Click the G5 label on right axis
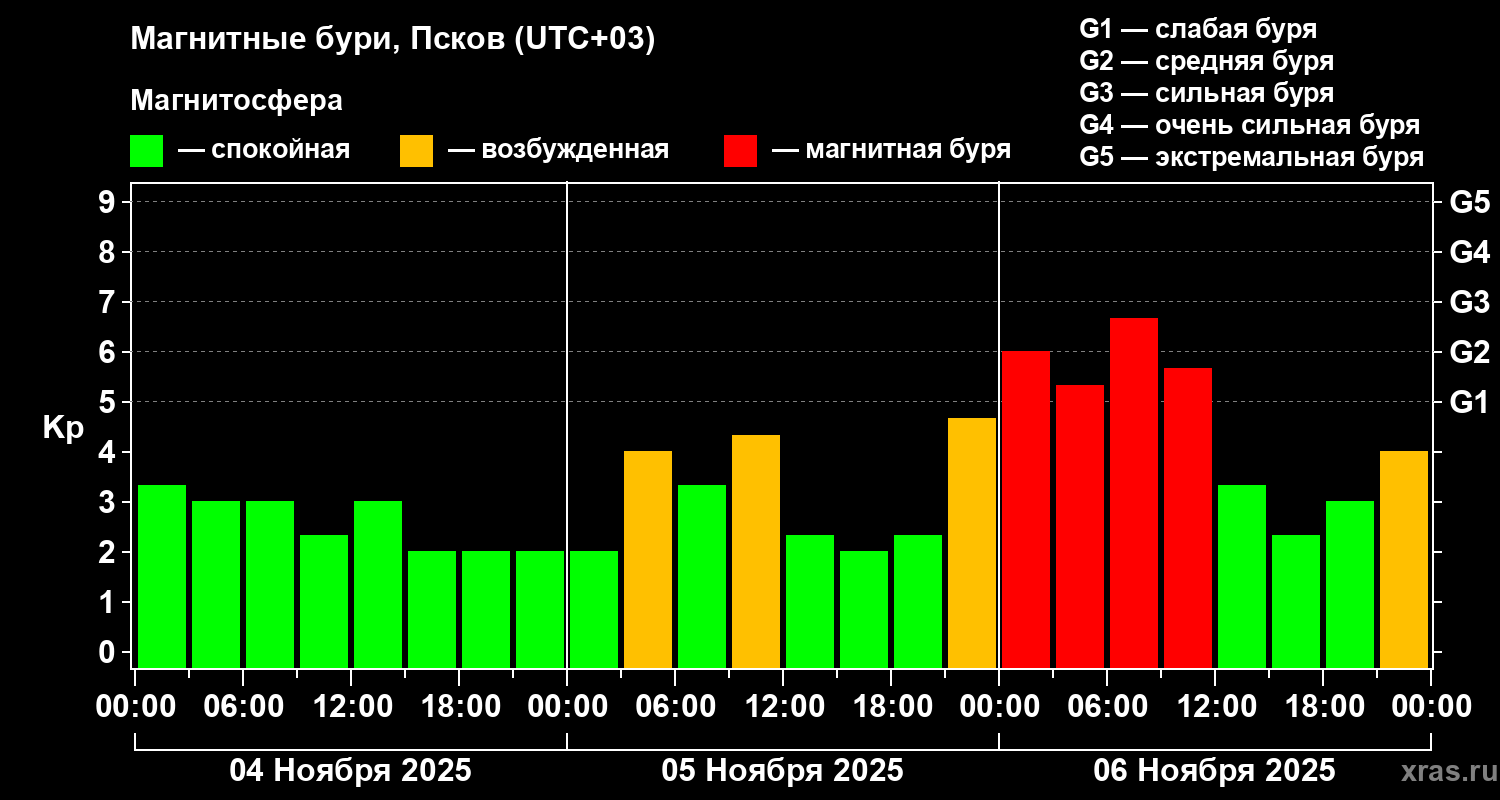 point(1469,202)
